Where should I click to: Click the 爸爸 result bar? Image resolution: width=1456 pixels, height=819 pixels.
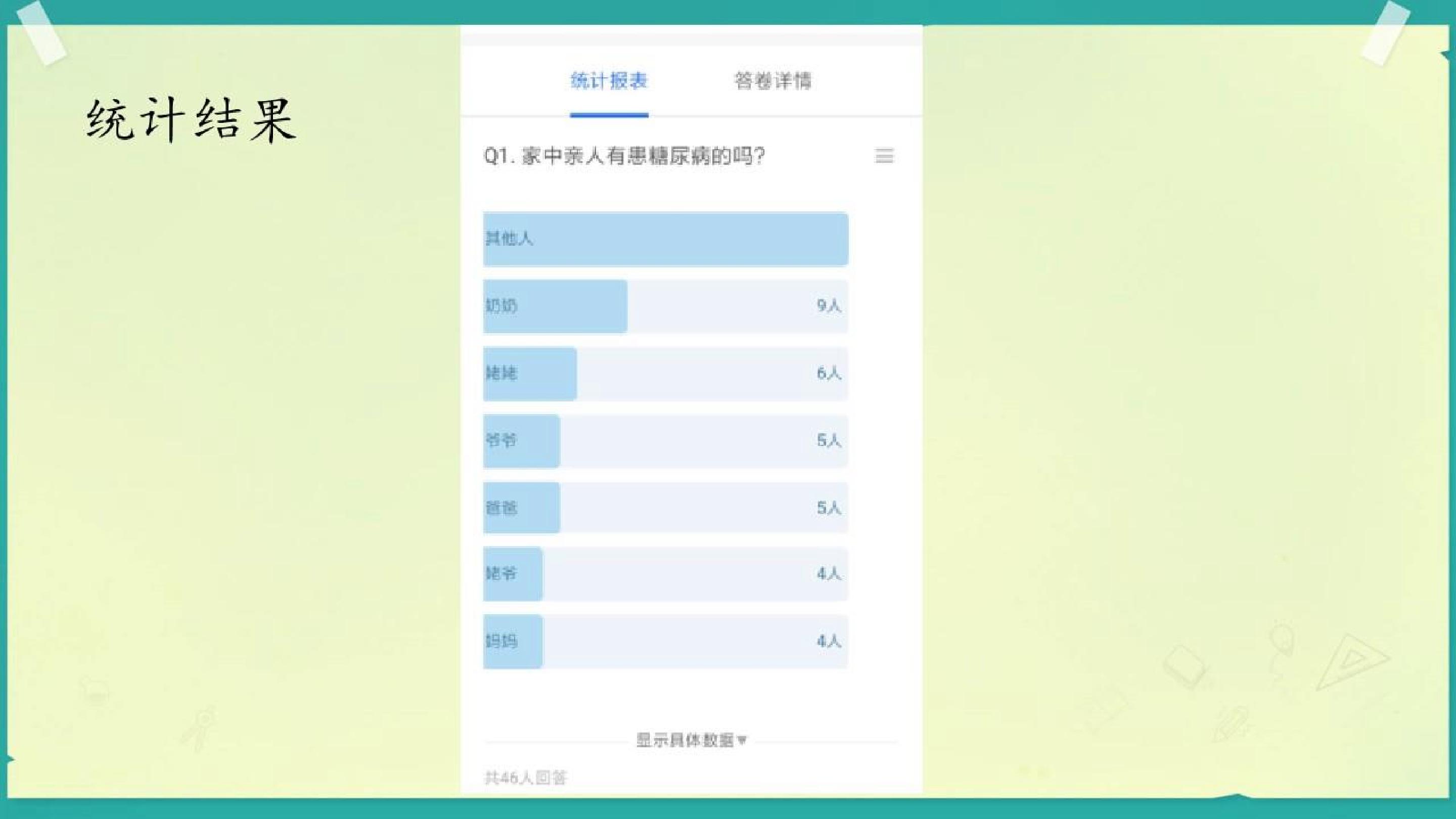(665, 508)
